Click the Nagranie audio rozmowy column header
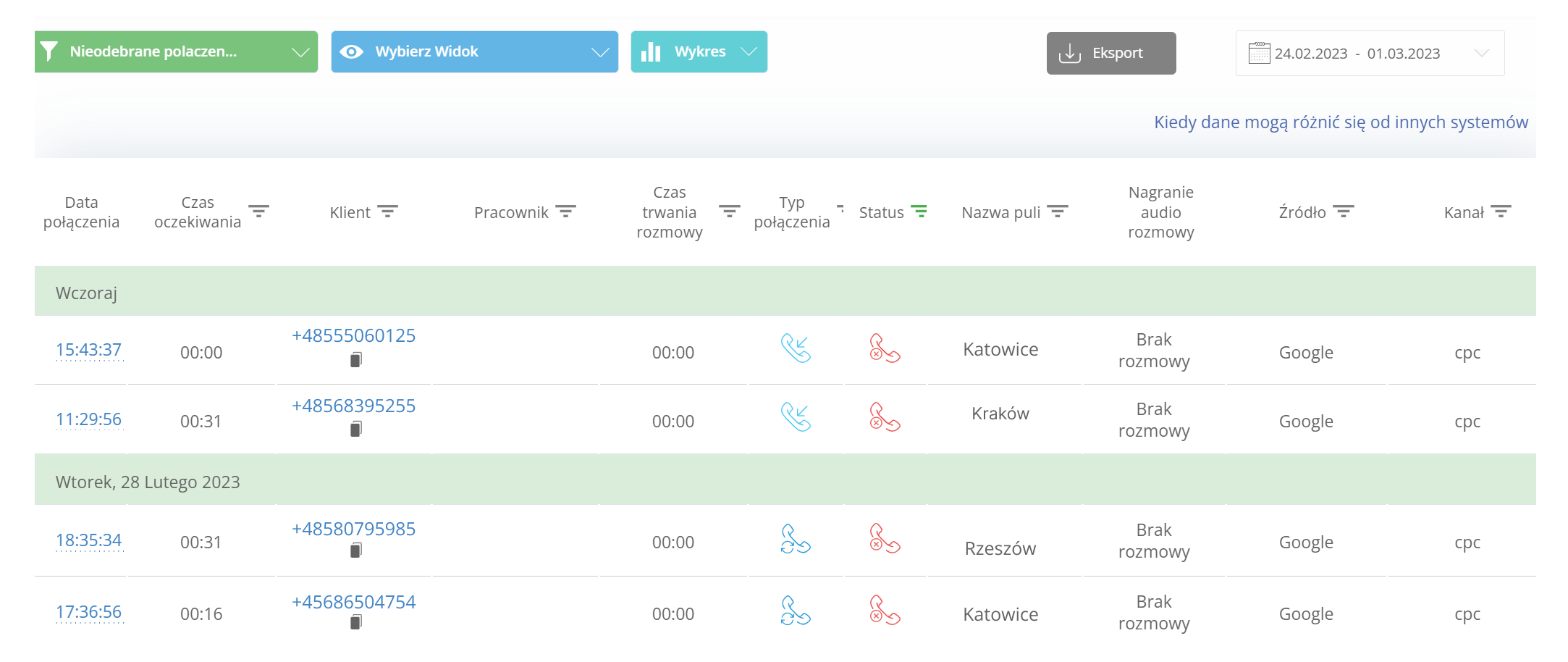This screenshot has height=662, width=1568. click(x=1161, y=212)
